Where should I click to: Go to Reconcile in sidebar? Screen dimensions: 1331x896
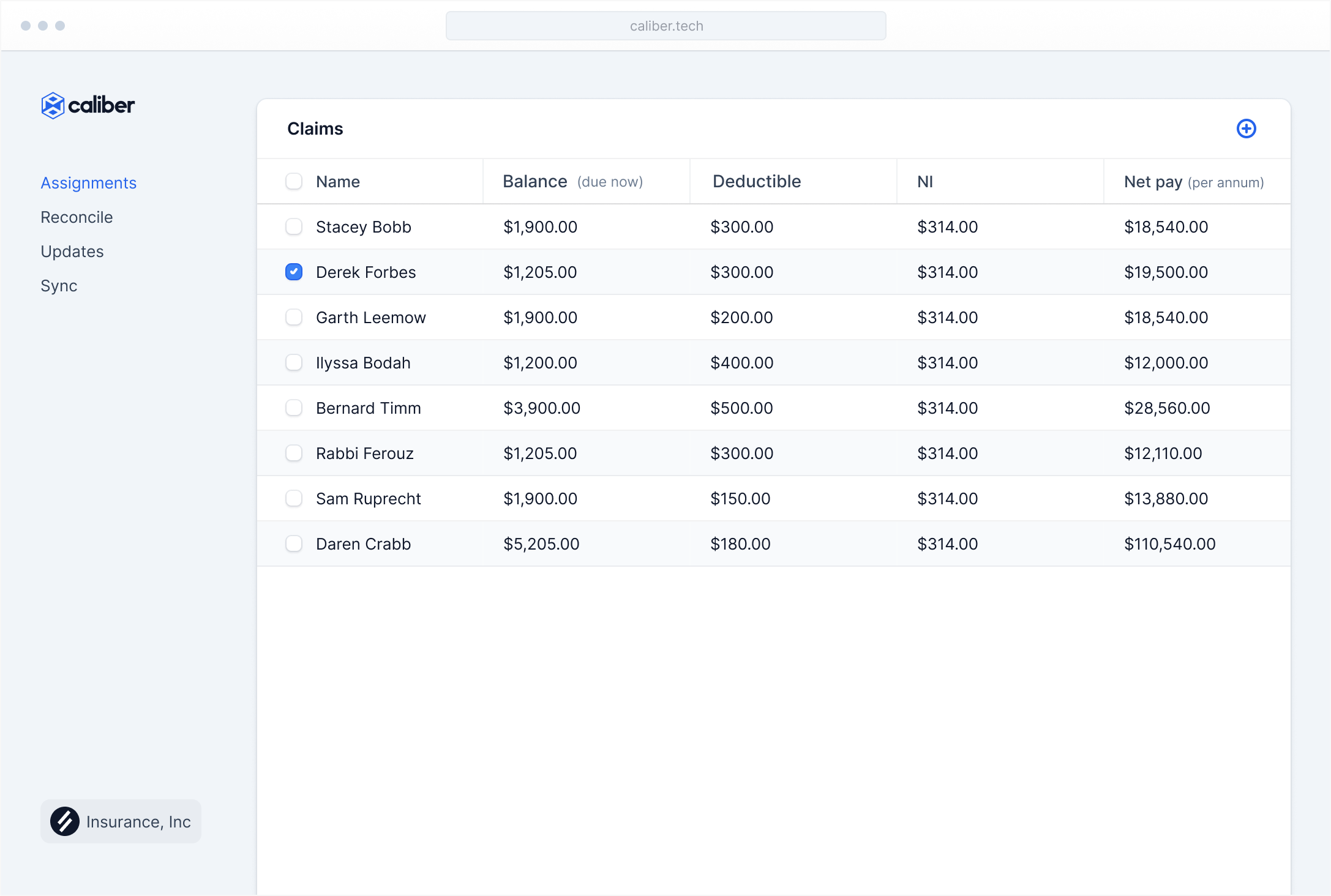(77, 217)
